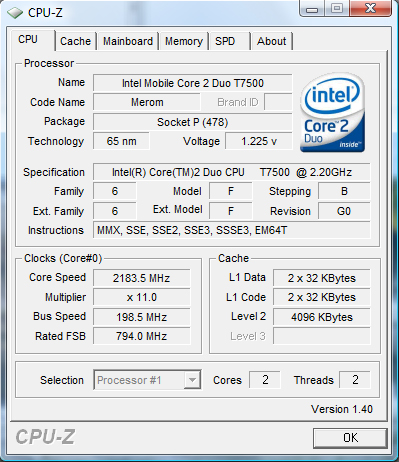Click the 1.225 v voltage value
Viewport: 399px width, 462px height.
pyautogui.click(x=259, y=141)
